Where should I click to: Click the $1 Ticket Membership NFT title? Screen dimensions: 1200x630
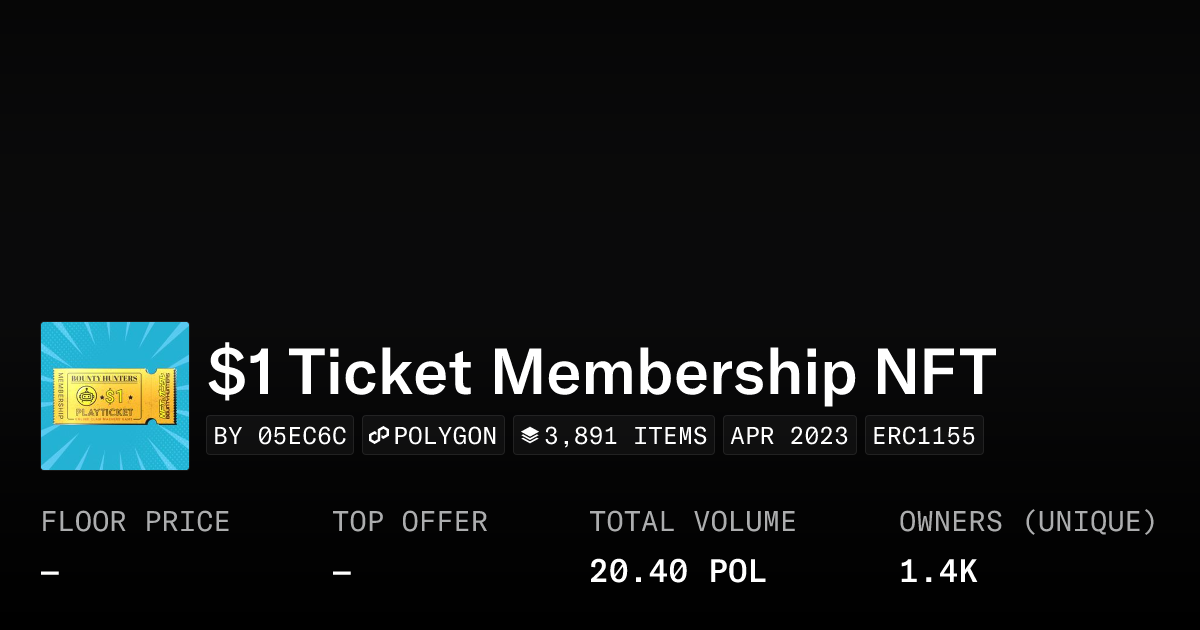click(602, 372)
